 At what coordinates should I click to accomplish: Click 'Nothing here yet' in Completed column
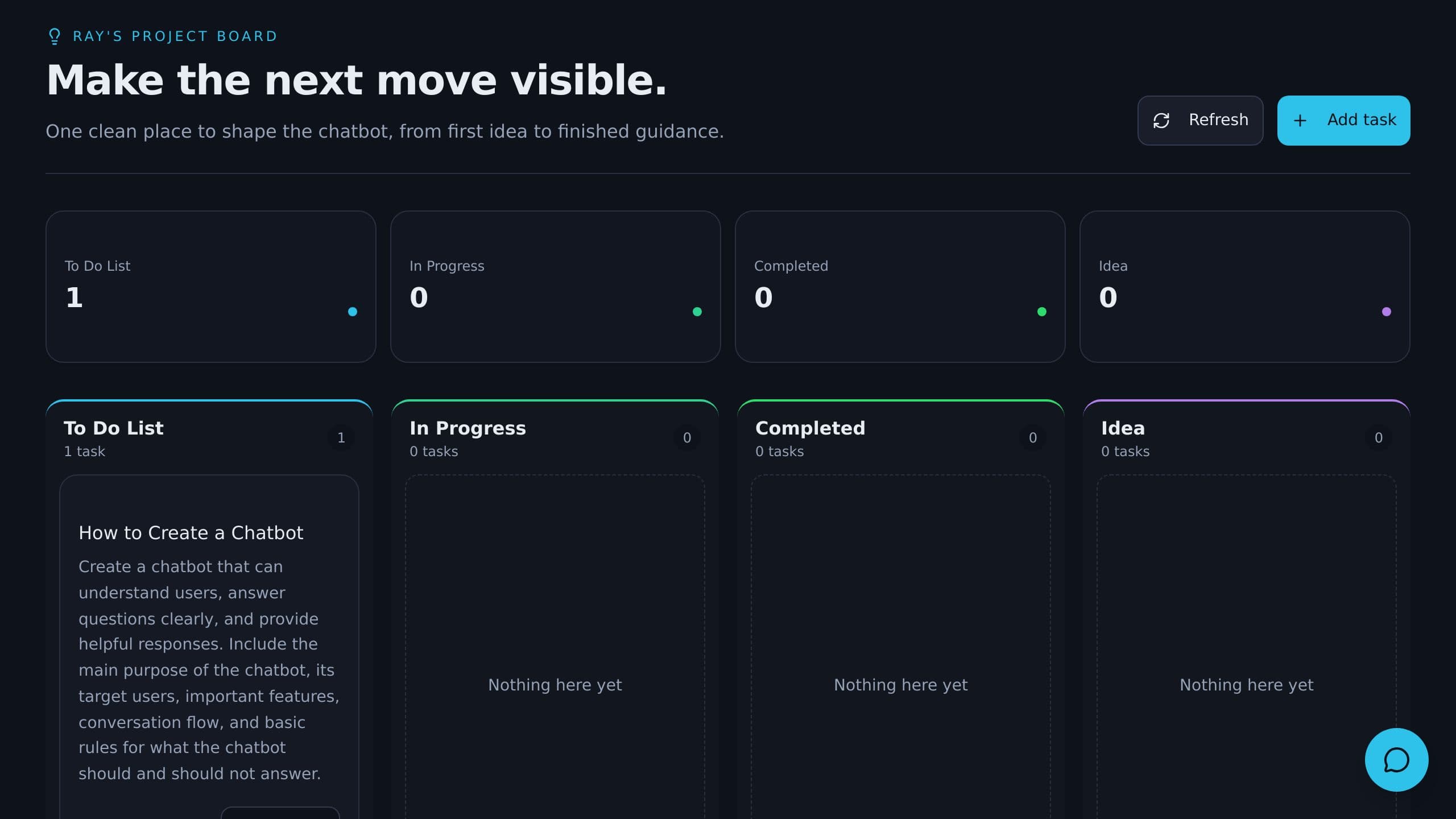pos(900,685)
